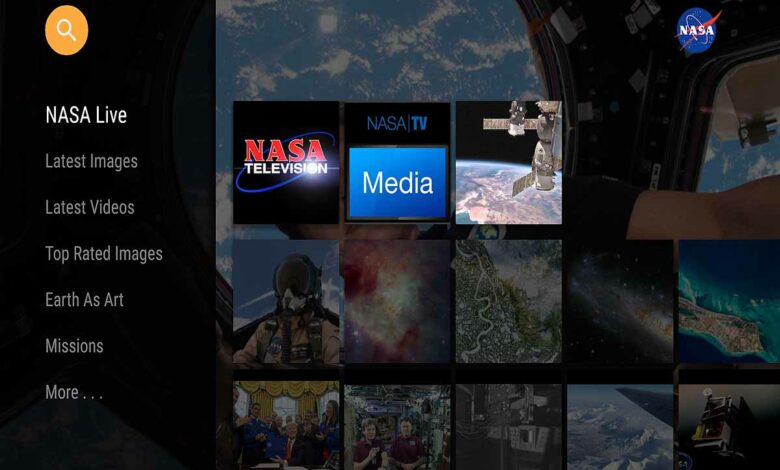Open the spacecraft equipment thumbnail in bottom row
Image resolution: width=780 pixels, height=470 pixels.
(729, 427)
